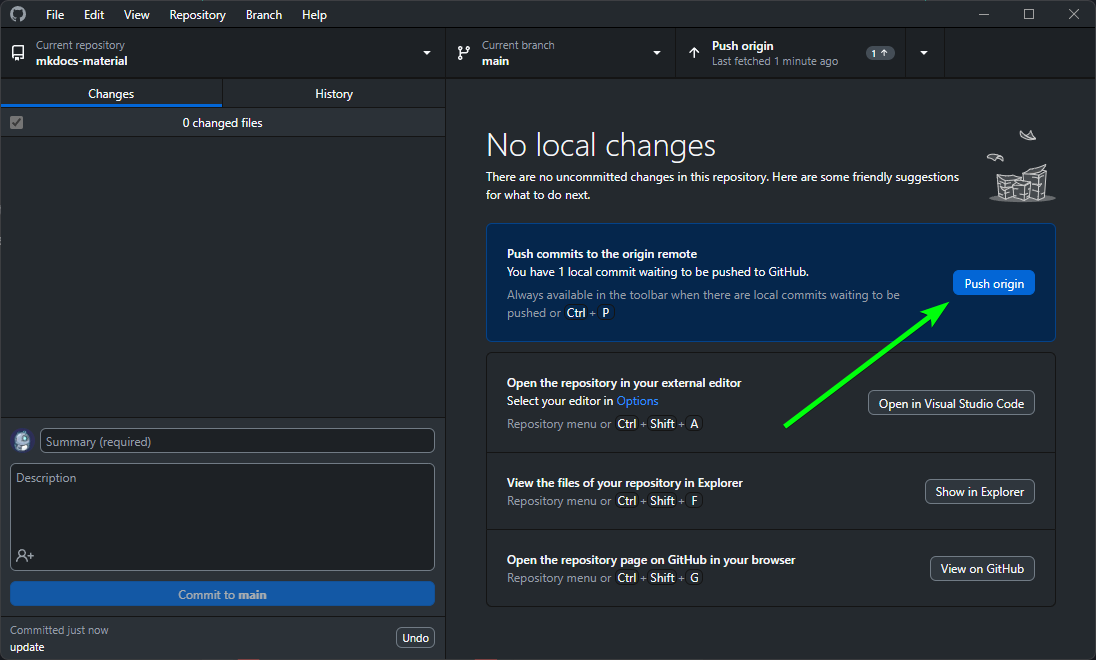Click the up-arrow Push origin toolbar icon
Viewport: 1096px width, 660px height.
tap(694, 53)
